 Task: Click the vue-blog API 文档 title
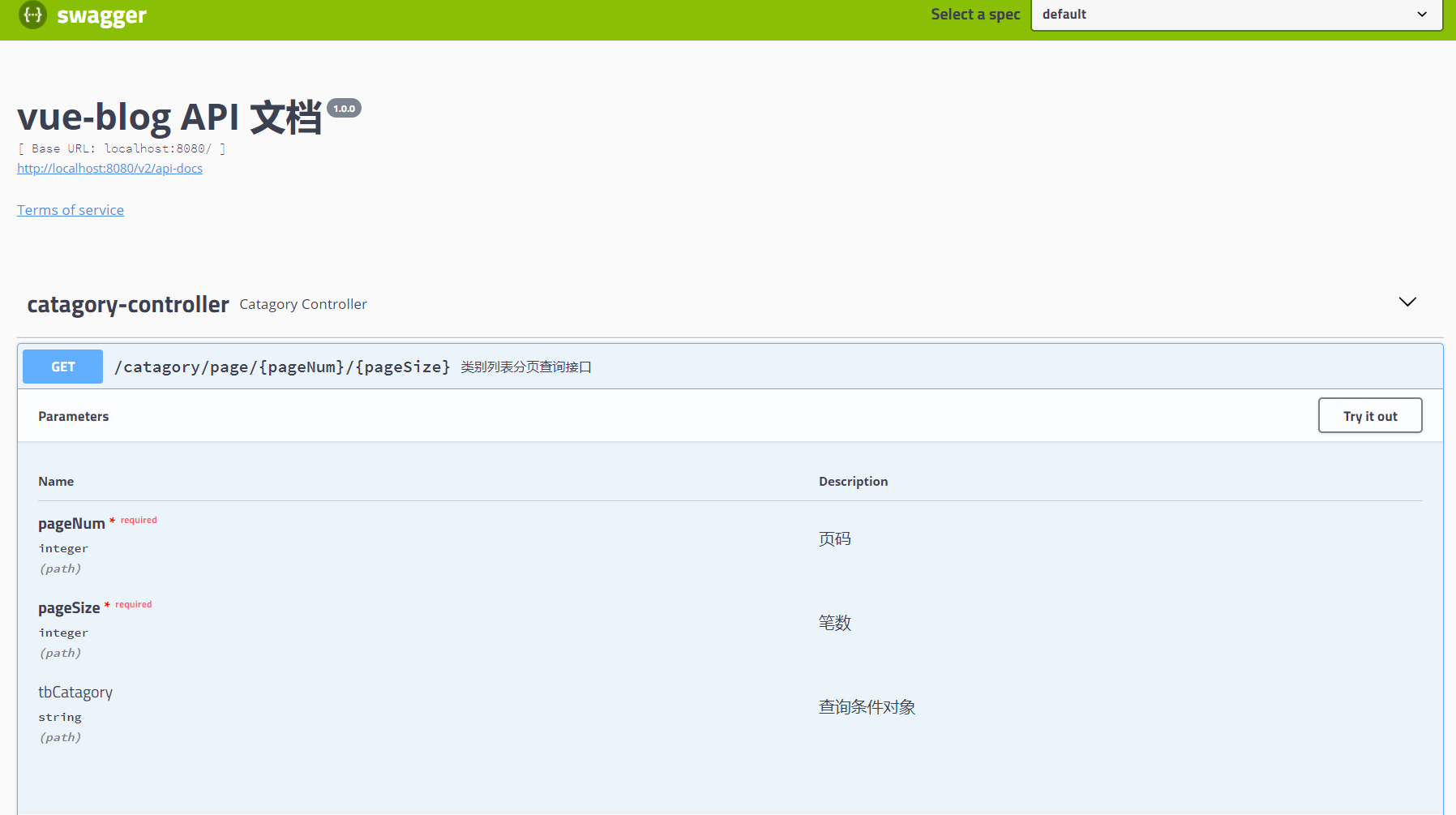[x=169, y=117]
